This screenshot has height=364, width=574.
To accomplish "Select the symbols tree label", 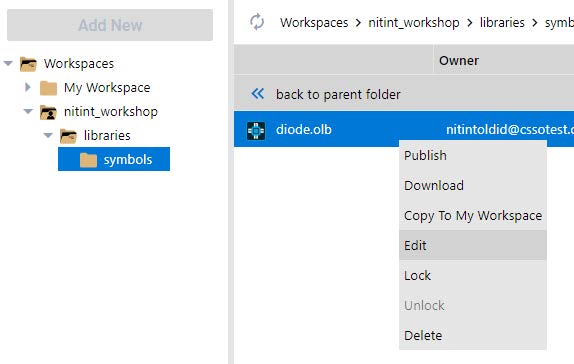I will (x=128, y=160).
